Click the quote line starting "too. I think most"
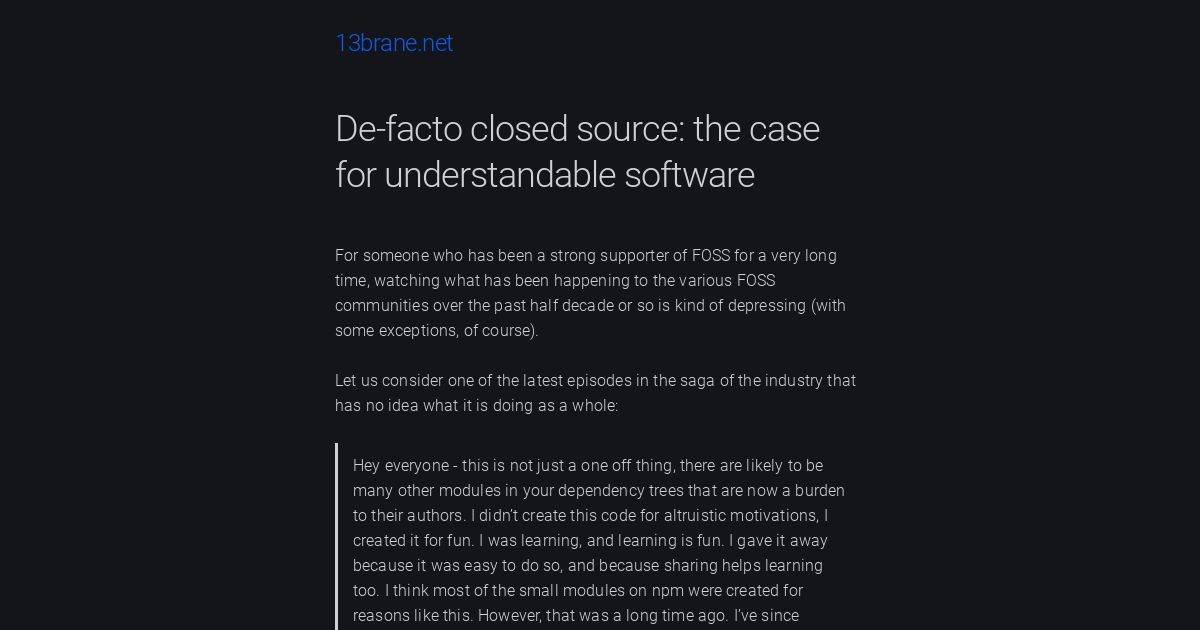 pos(578,591)
